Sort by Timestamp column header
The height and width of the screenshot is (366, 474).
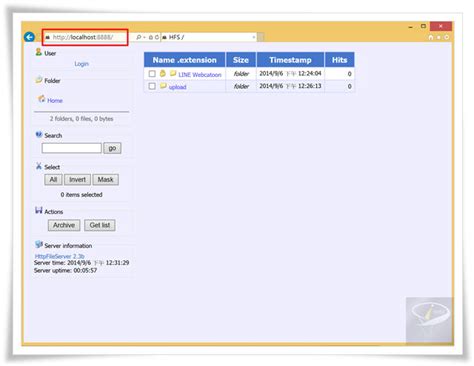click(290, 60)
